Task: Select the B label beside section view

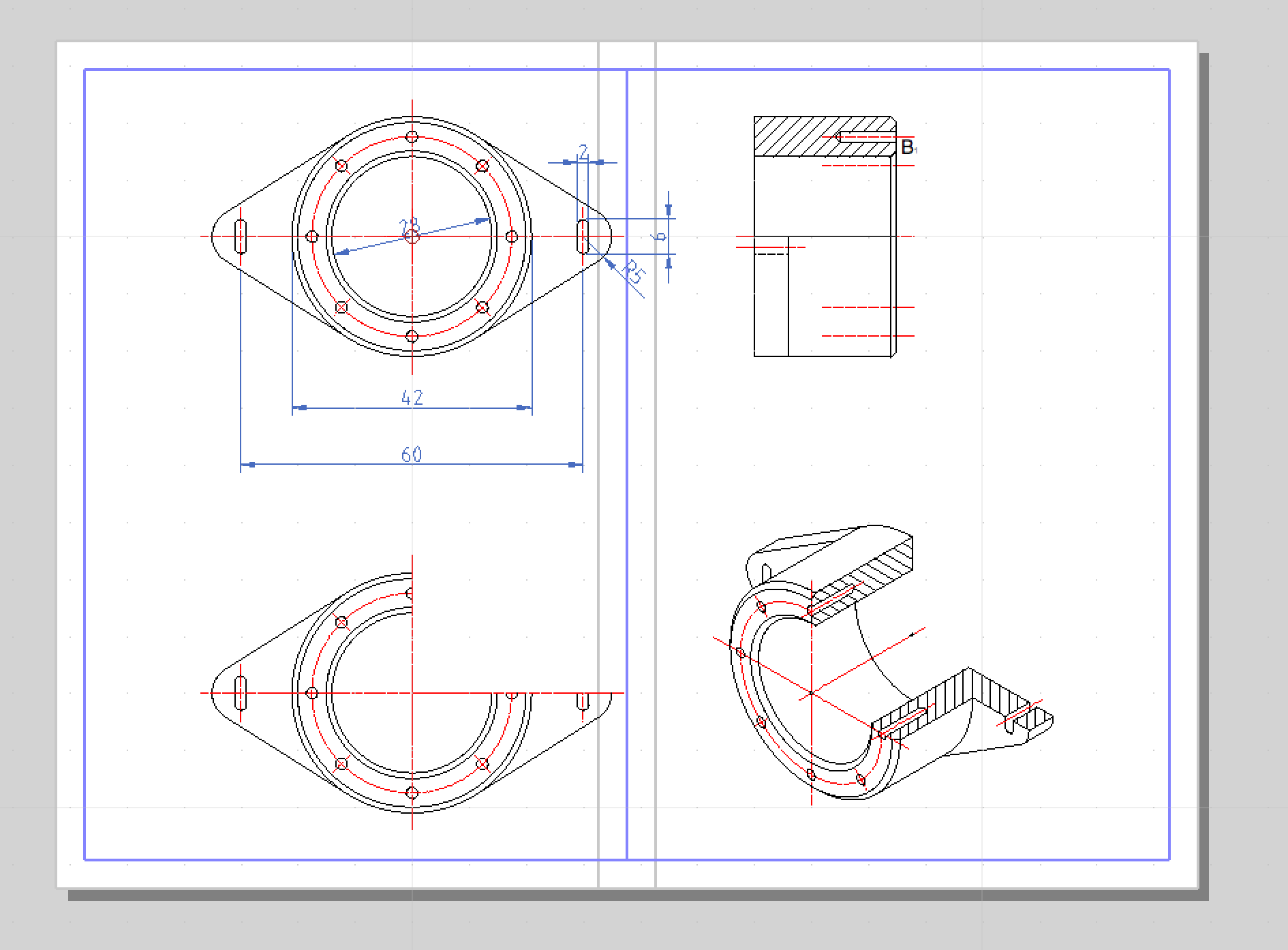Action: click(907, 147)
